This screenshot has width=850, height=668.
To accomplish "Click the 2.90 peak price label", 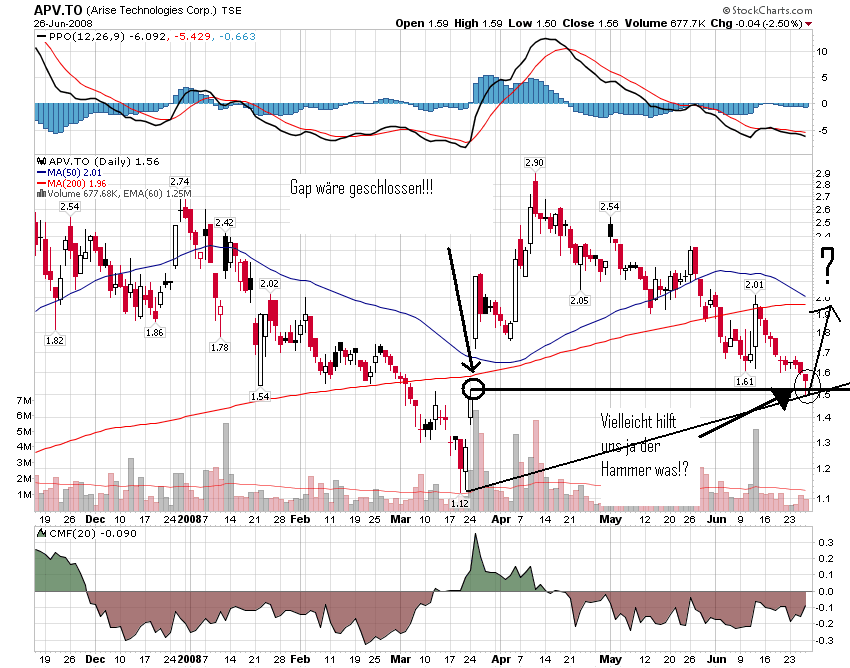I will (x=535, y=163).
